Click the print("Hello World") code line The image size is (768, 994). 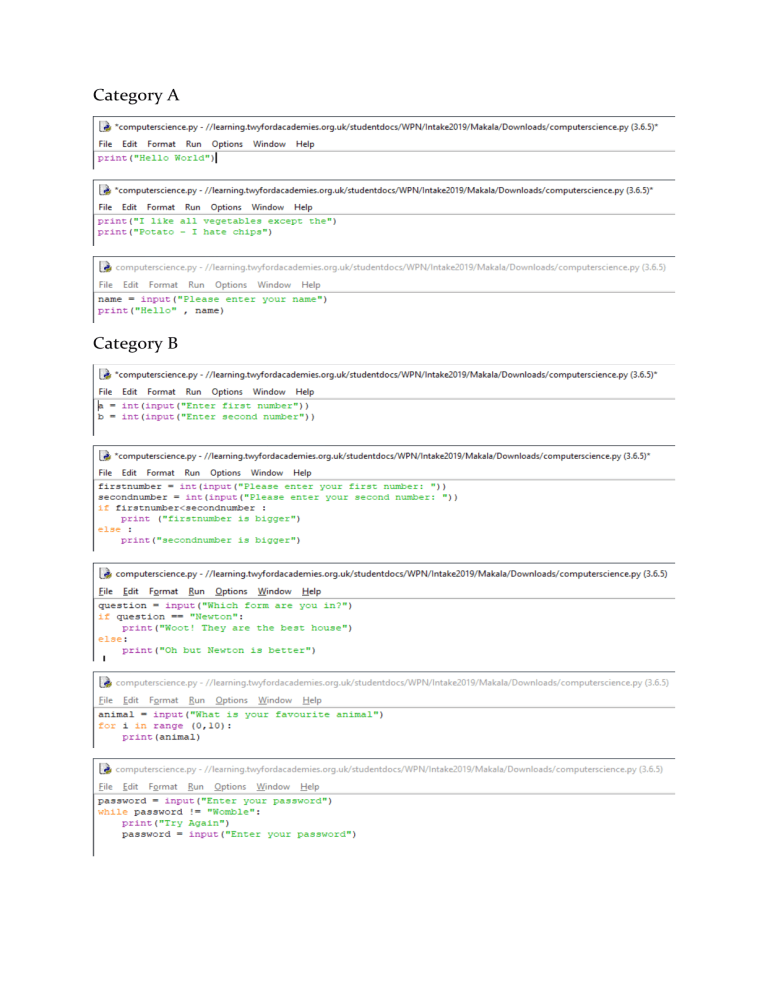tap(157, 158)
